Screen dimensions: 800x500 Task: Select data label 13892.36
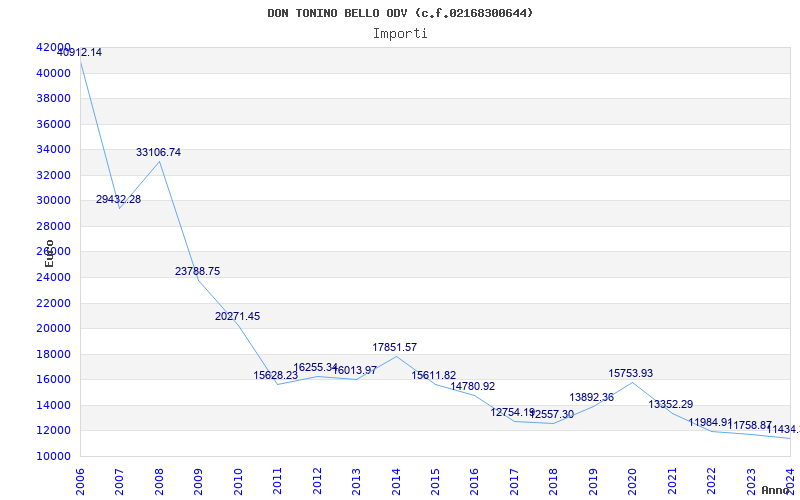(x=591, y=397)
